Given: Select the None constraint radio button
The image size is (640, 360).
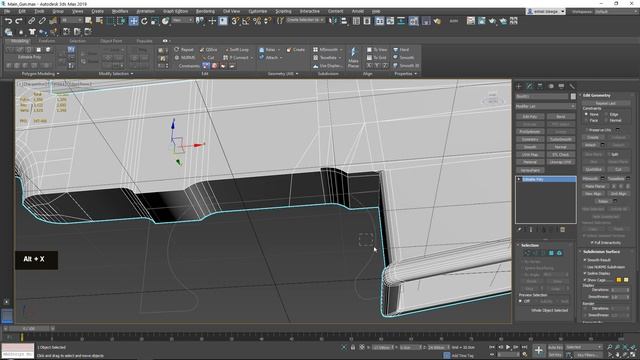Looking at the screenshot, I should tap(587, 114).
